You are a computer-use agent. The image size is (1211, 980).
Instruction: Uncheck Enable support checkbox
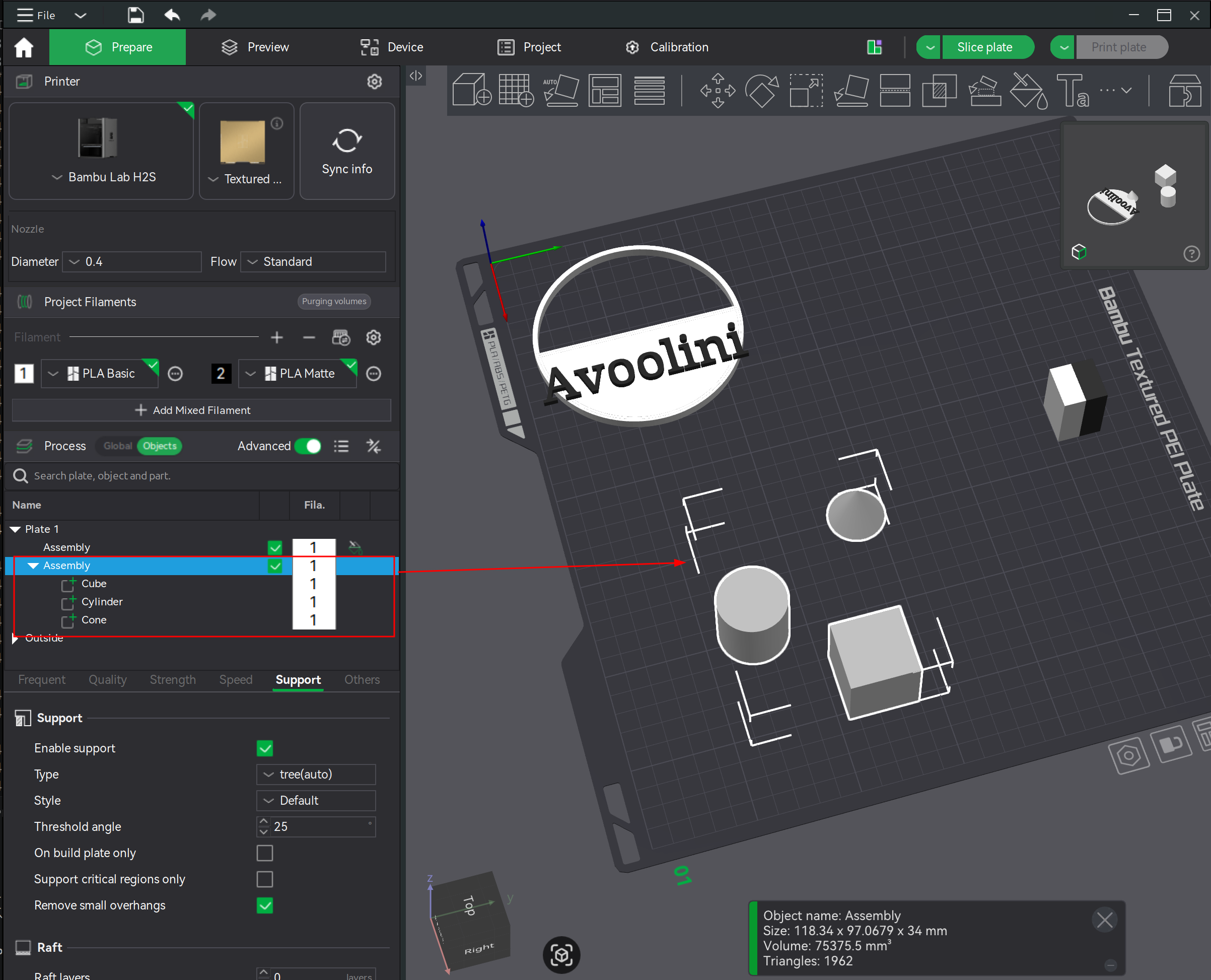point(265,748)
